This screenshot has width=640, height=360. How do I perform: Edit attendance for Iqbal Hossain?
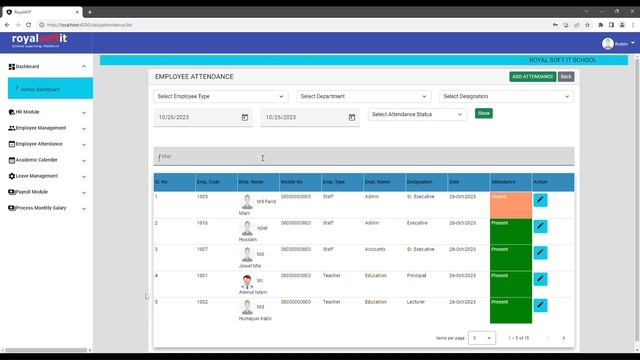coord(540,226)
